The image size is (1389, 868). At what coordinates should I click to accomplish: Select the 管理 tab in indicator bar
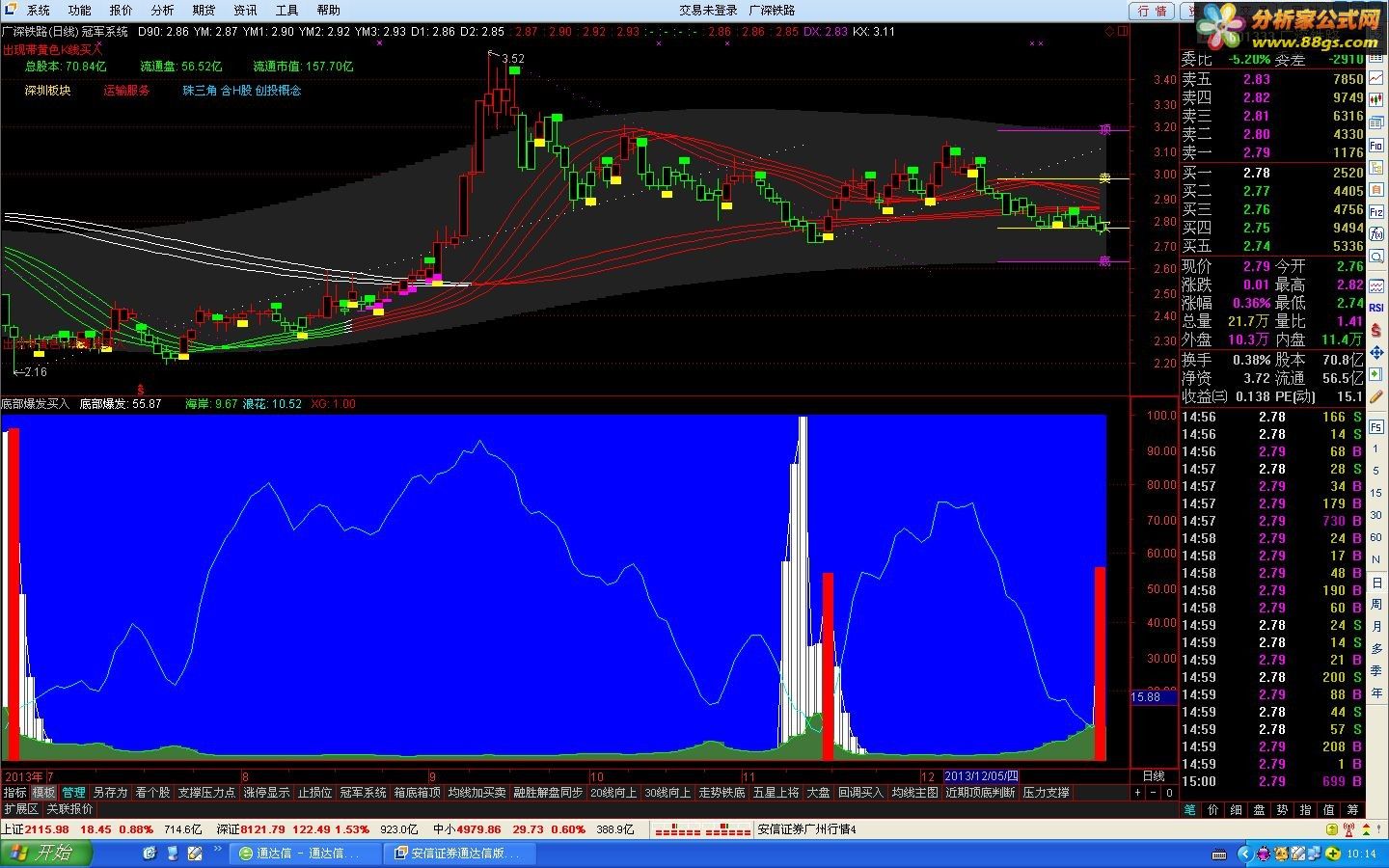(74, 793)
